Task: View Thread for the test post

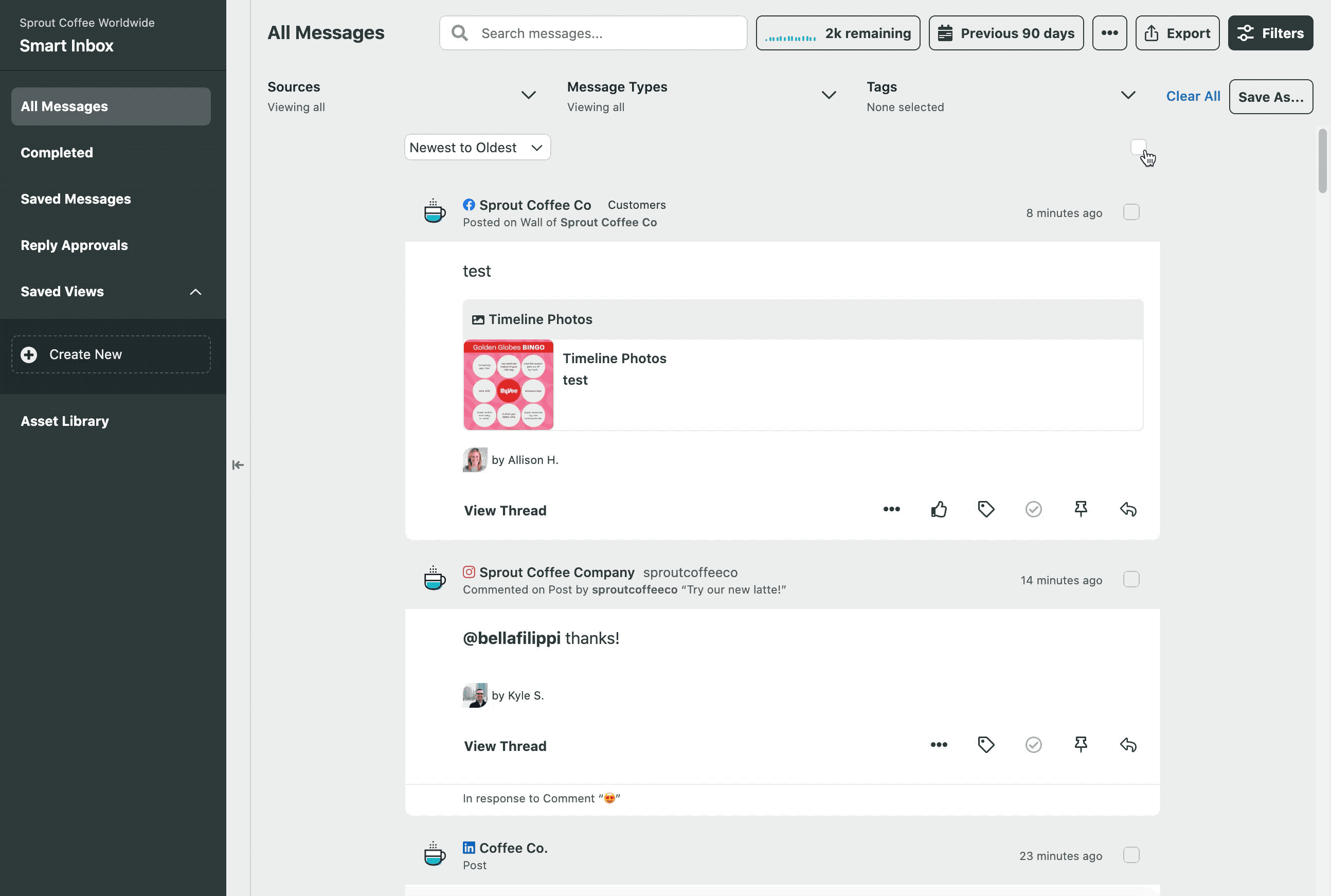Action: (505, 510)
